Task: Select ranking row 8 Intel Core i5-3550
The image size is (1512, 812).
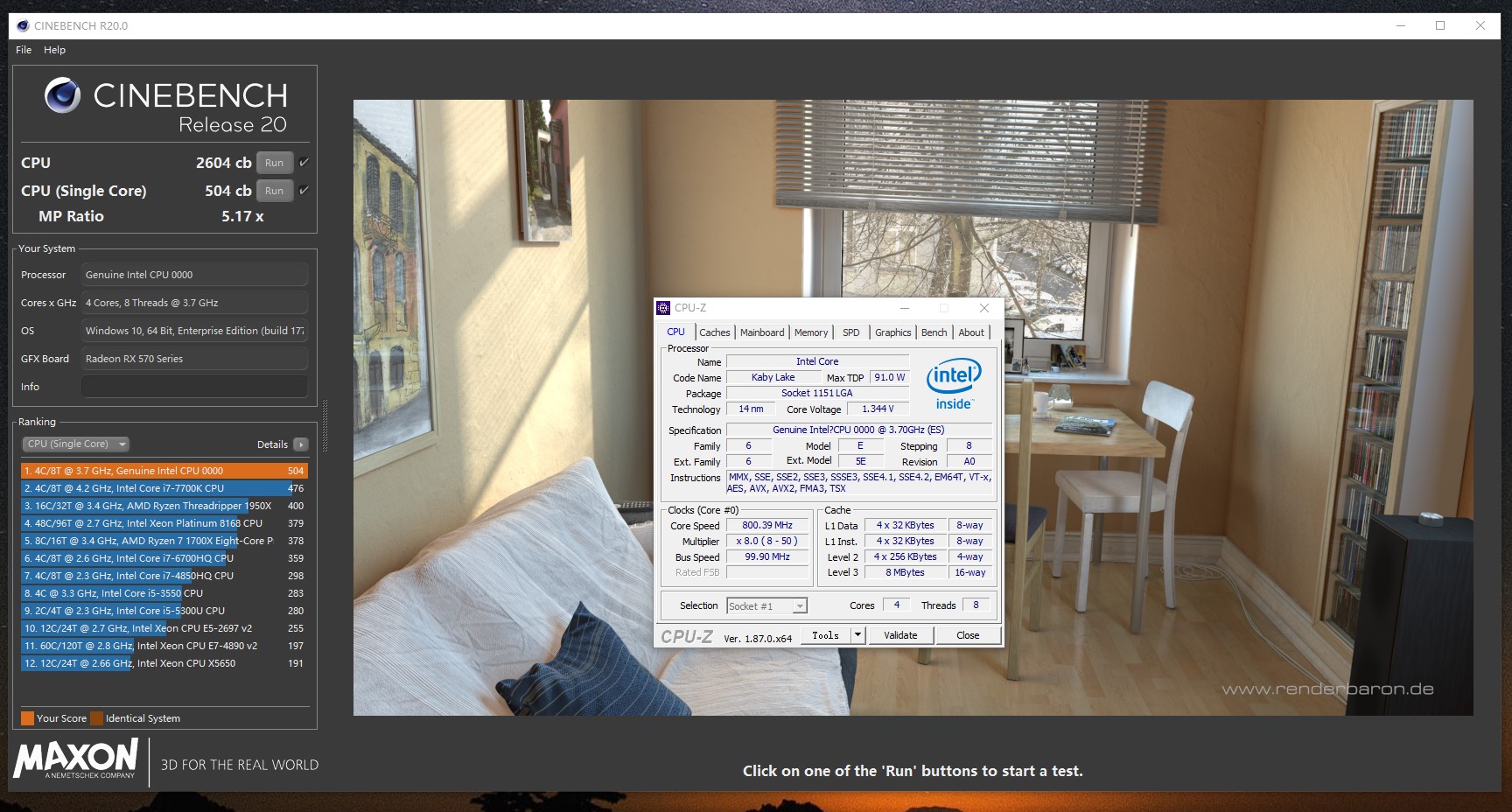Action: tap(164, 593)
